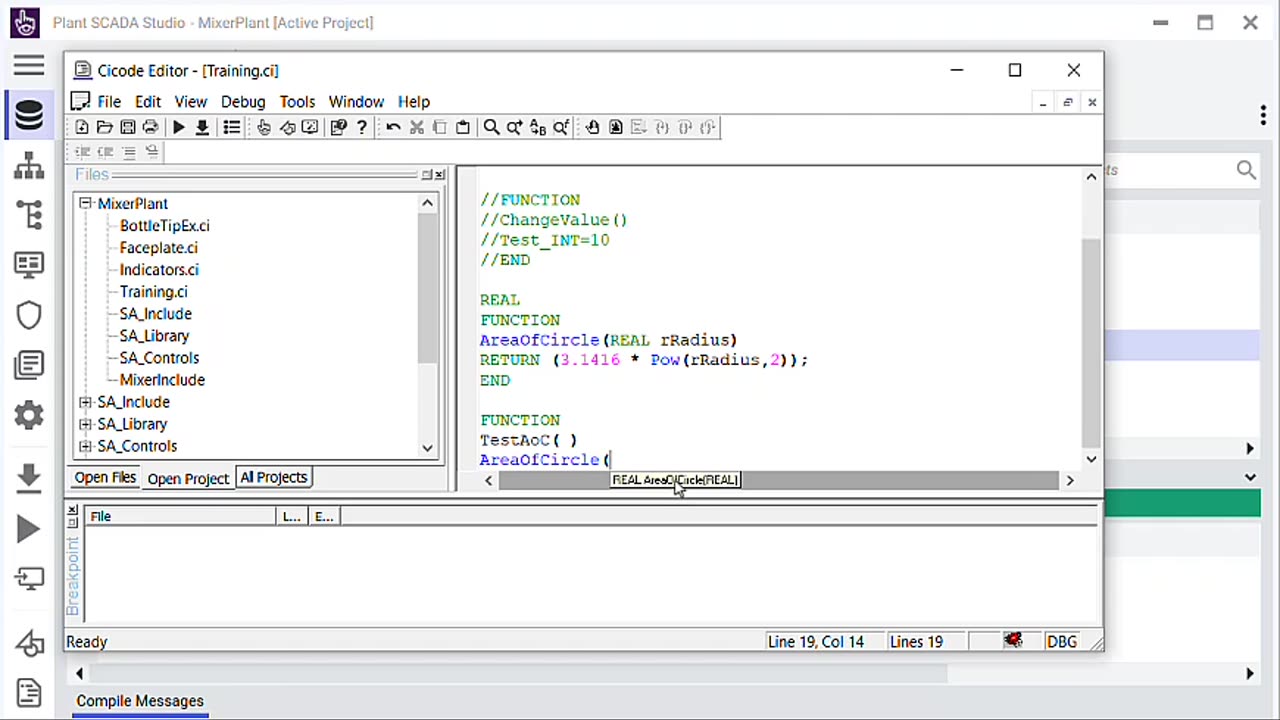Select the Compile Messages tab
Screen dimensions: 1280x720
click(x=140, y=701)
